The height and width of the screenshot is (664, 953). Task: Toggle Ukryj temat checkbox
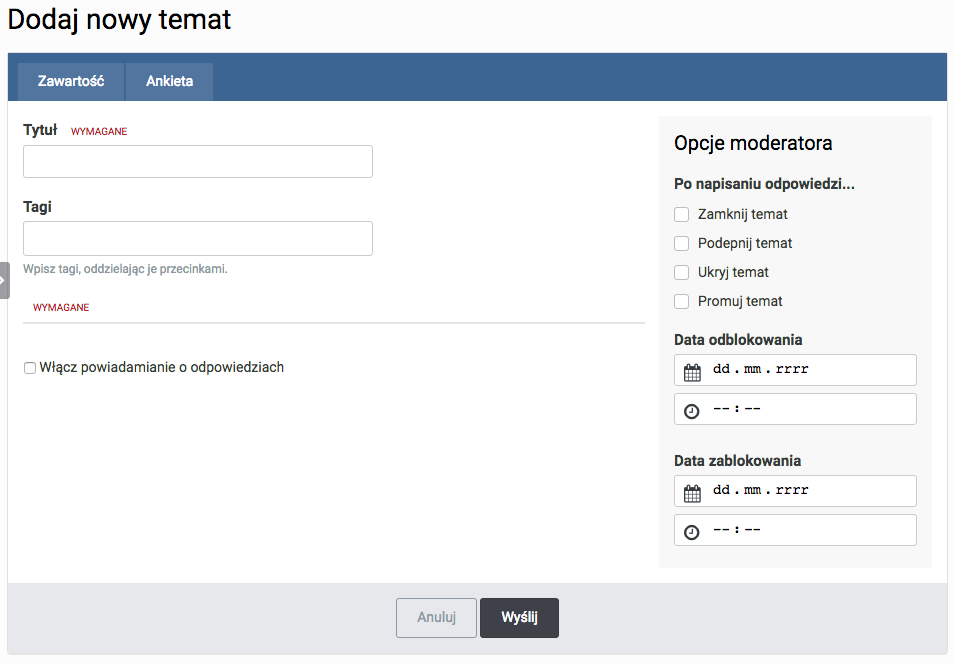(682, 272)
